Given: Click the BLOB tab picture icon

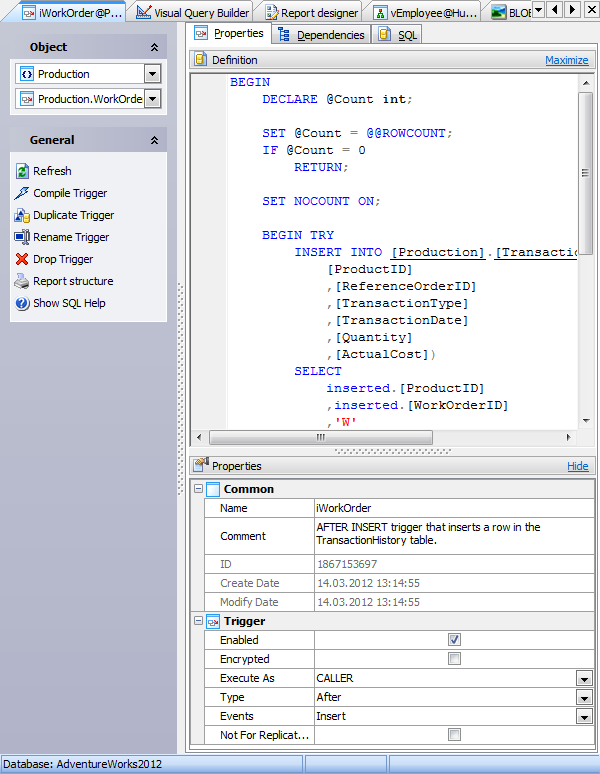Looking at the screenshot, I should [x=499, y=12].
